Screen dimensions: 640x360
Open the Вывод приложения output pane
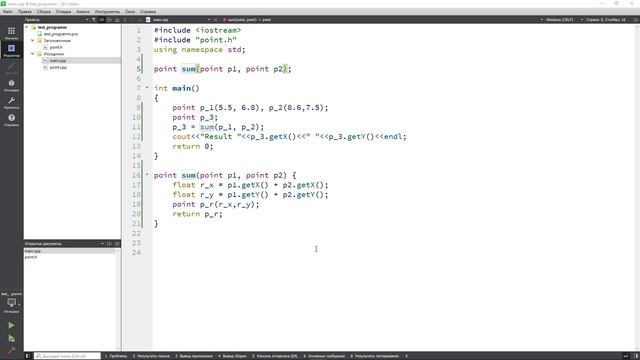pos(194,356)
